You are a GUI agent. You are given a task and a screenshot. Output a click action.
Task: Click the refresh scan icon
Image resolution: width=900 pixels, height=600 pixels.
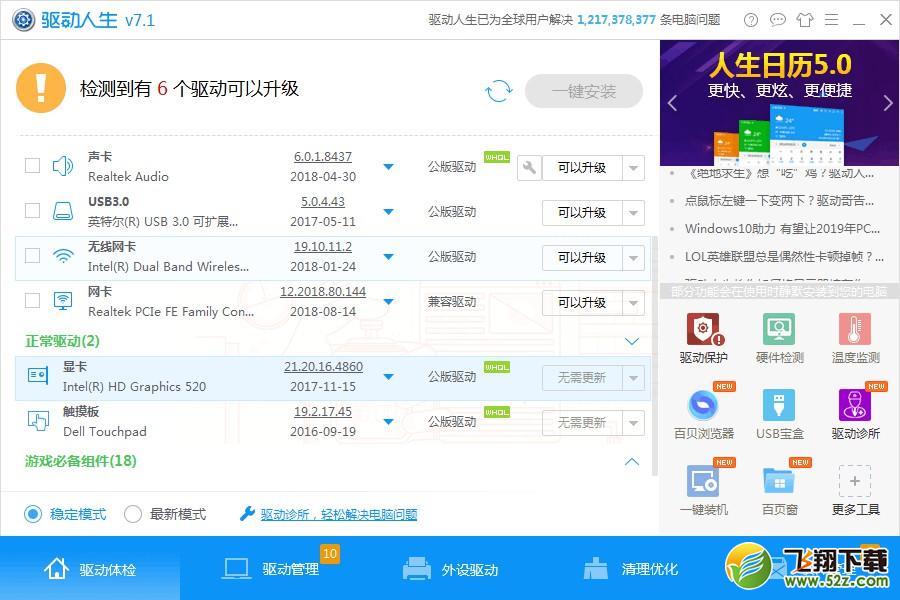click(498, 90)
